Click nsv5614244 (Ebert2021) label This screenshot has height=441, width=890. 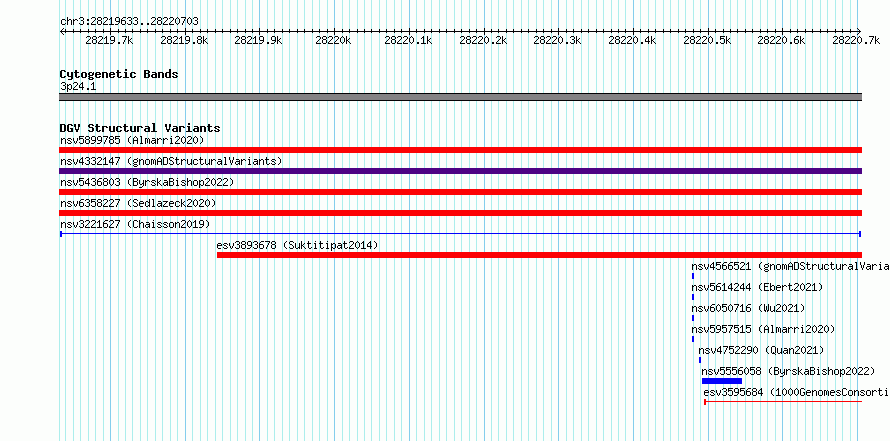coord(757,287)
